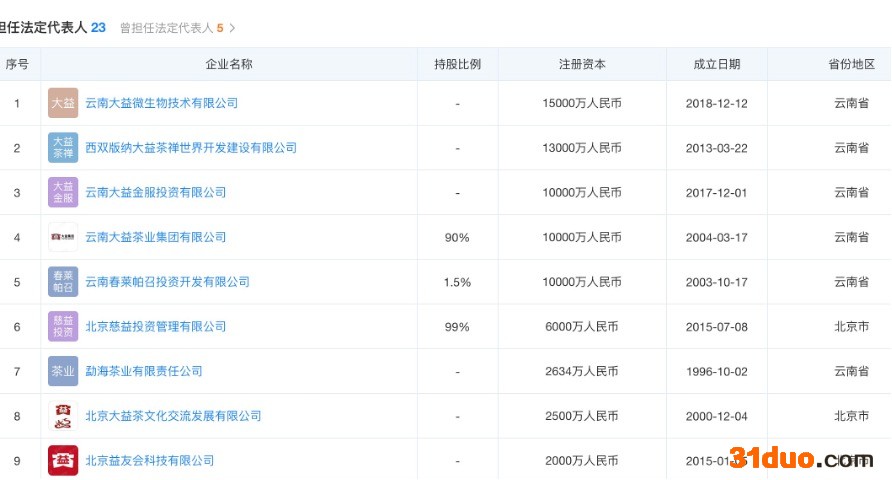Expand the arrow next to 曾担任法定代表人
The height and width of the screenshot is (480, 892).
click(x=233, y=28)
